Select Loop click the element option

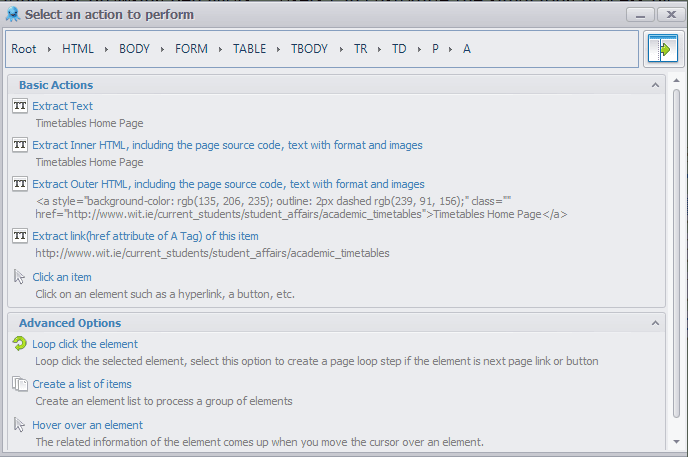85,344
